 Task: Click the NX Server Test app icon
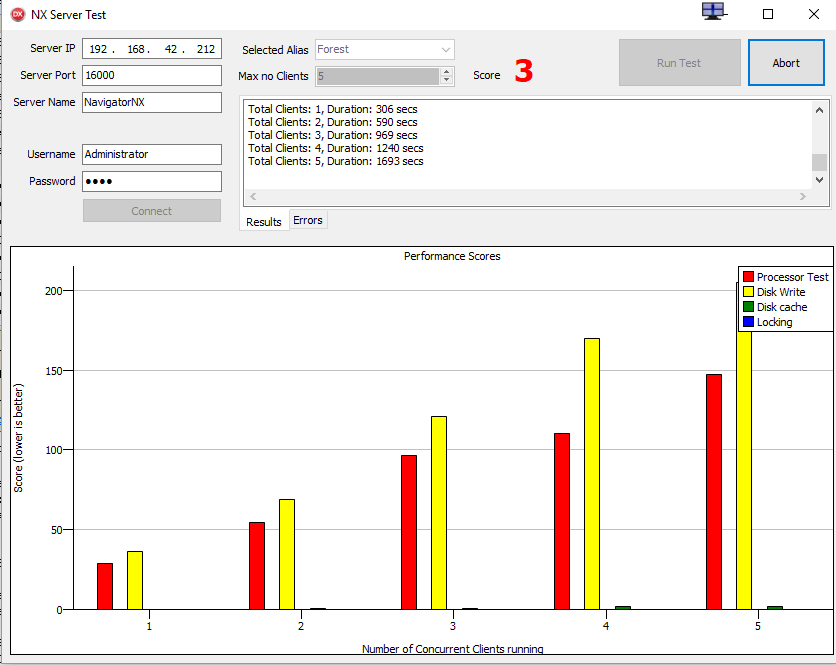pos(18,14)
